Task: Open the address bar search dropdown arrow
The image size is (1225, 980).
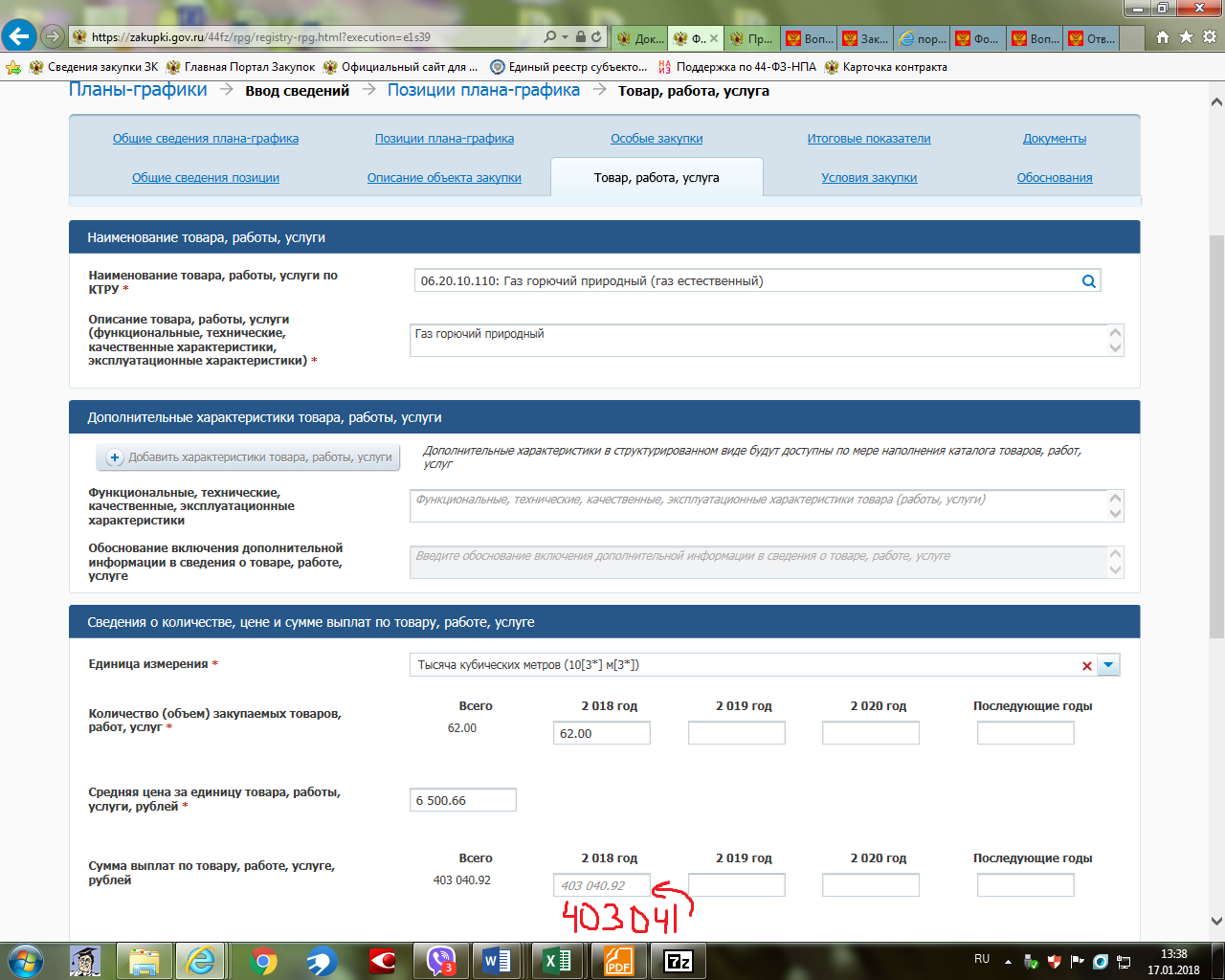Action: click(x=565, y=37)
